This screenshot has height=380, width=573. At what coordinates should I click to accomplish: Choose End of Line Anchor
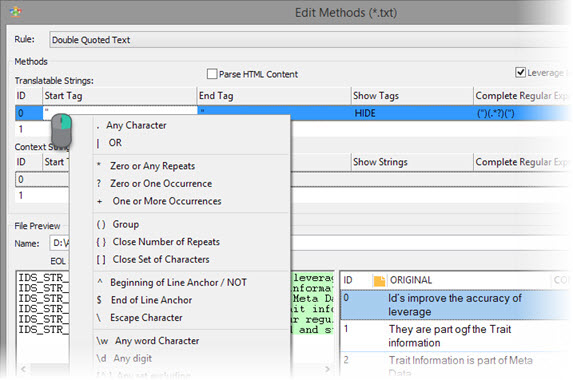tap(151, 300)
